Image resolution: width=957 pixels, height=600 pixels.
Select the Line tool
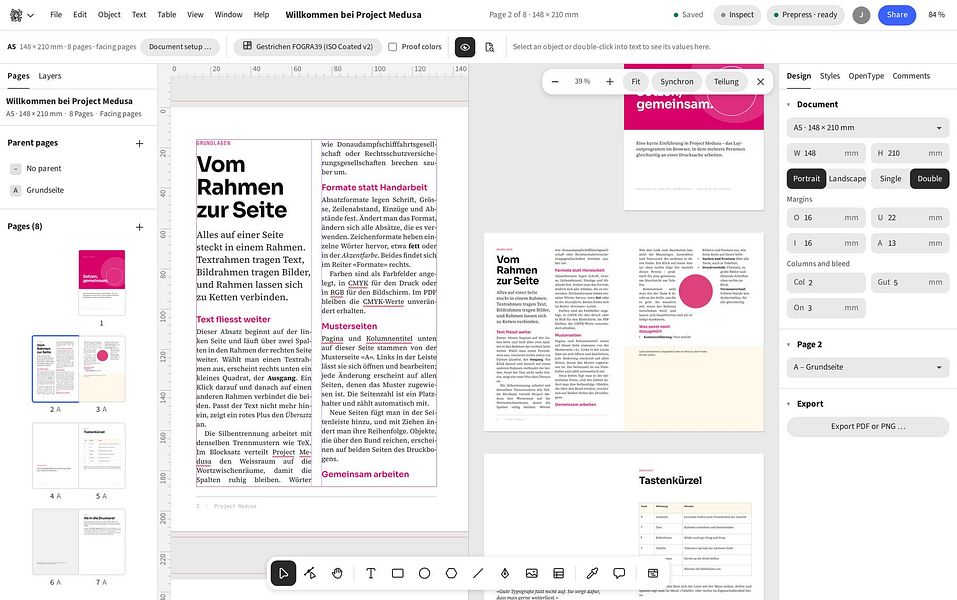(x=478, y=573)
